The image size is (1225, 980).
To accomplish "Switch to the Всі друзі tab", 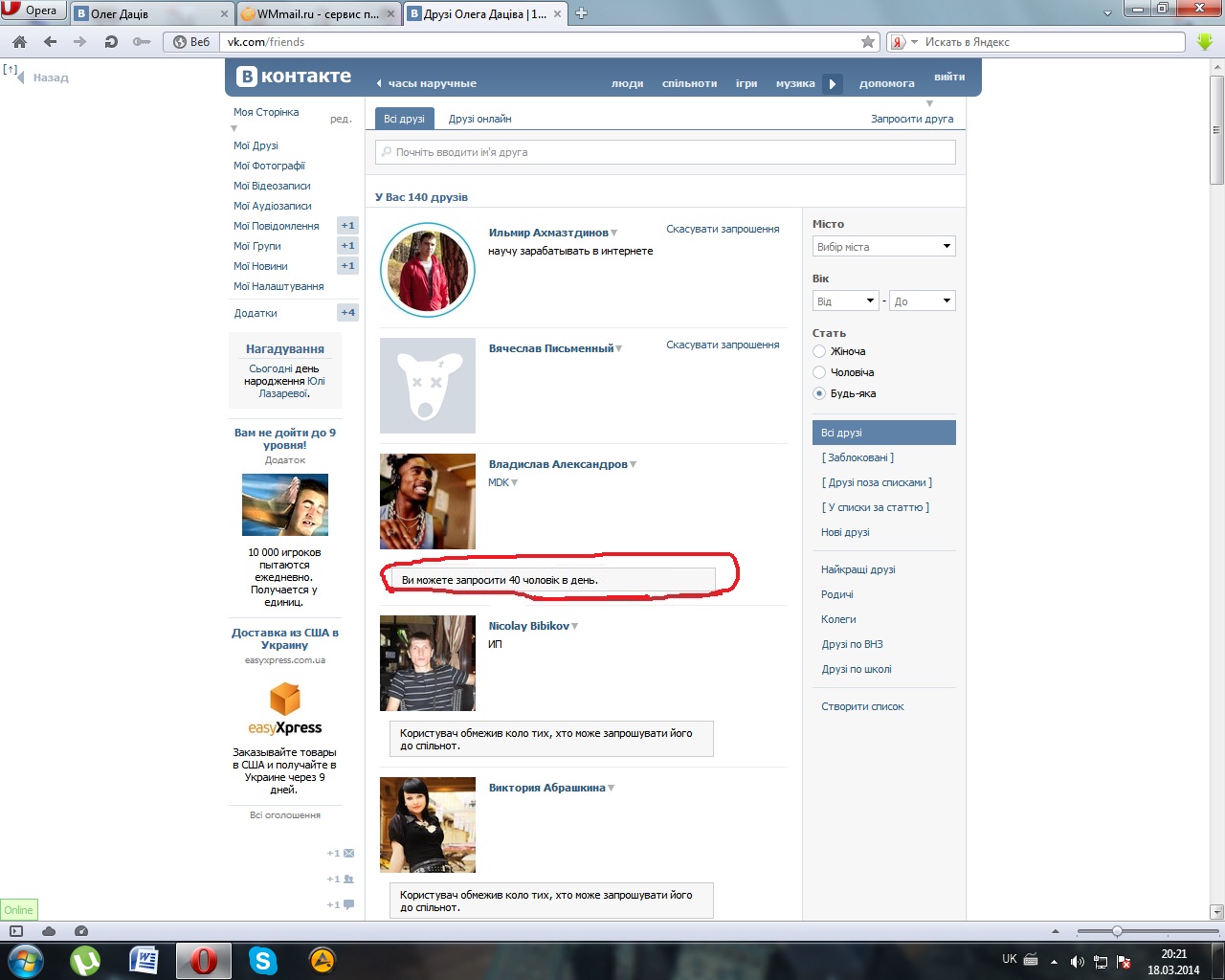I will coord(404,119).
